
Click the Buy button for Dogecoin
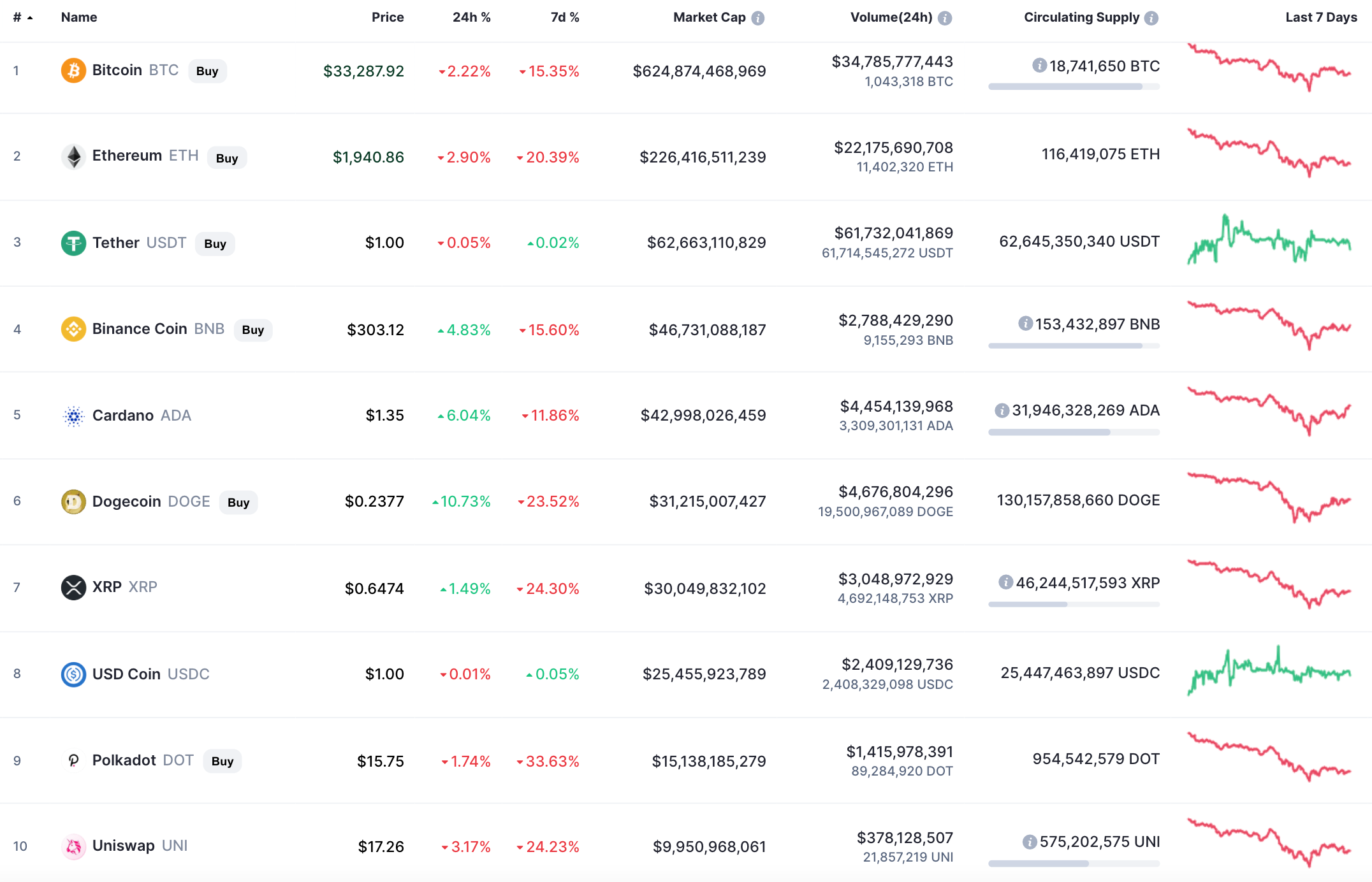tap(238, 502)
